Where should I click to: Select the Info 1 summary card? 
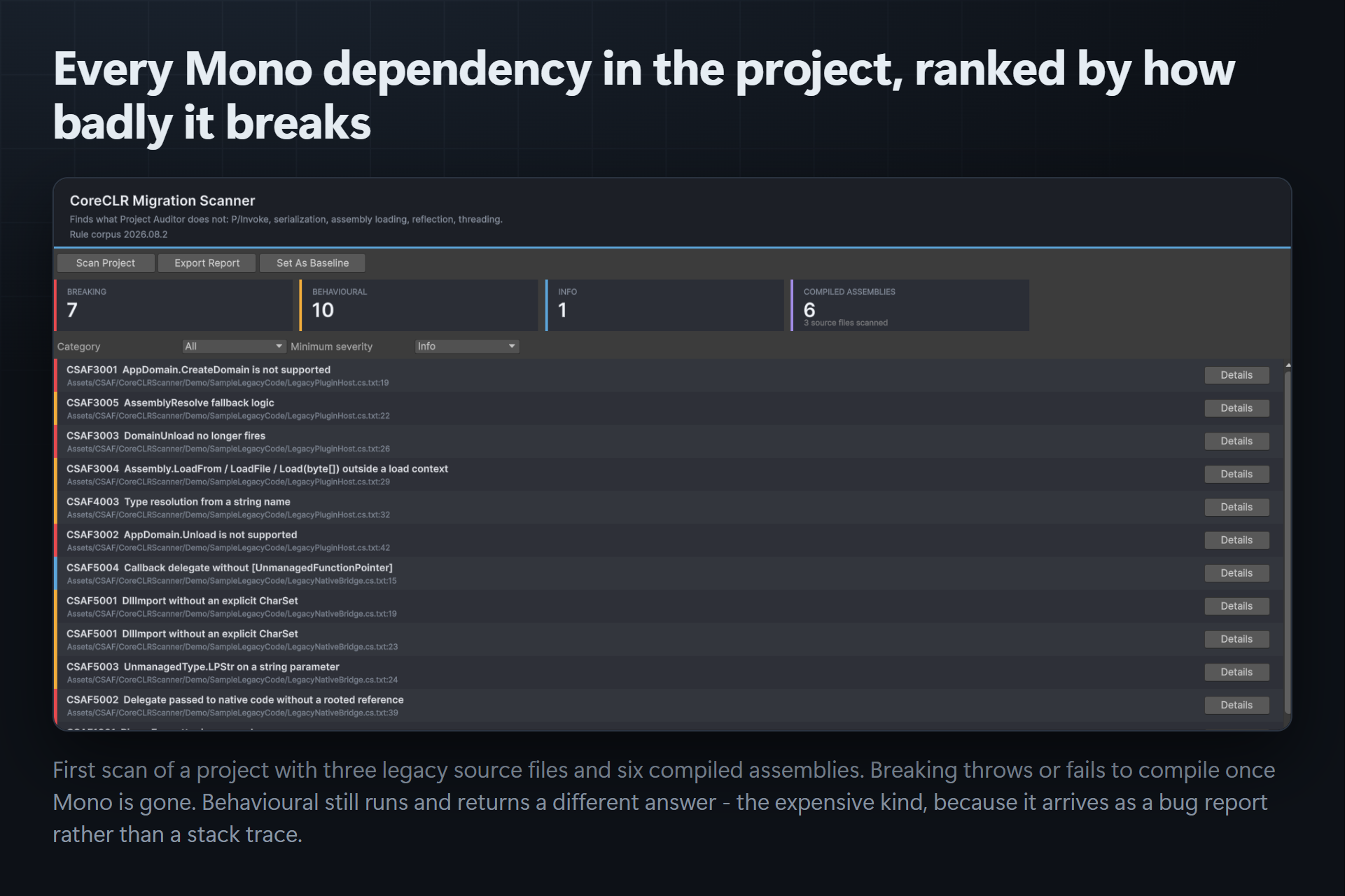[664, 305]
